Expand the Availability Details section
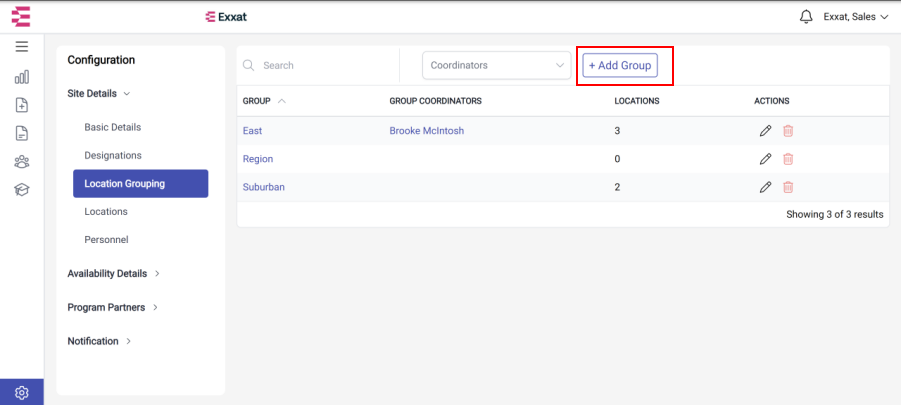The width and height of the screenshot is (902, 405). pos(113,274)
